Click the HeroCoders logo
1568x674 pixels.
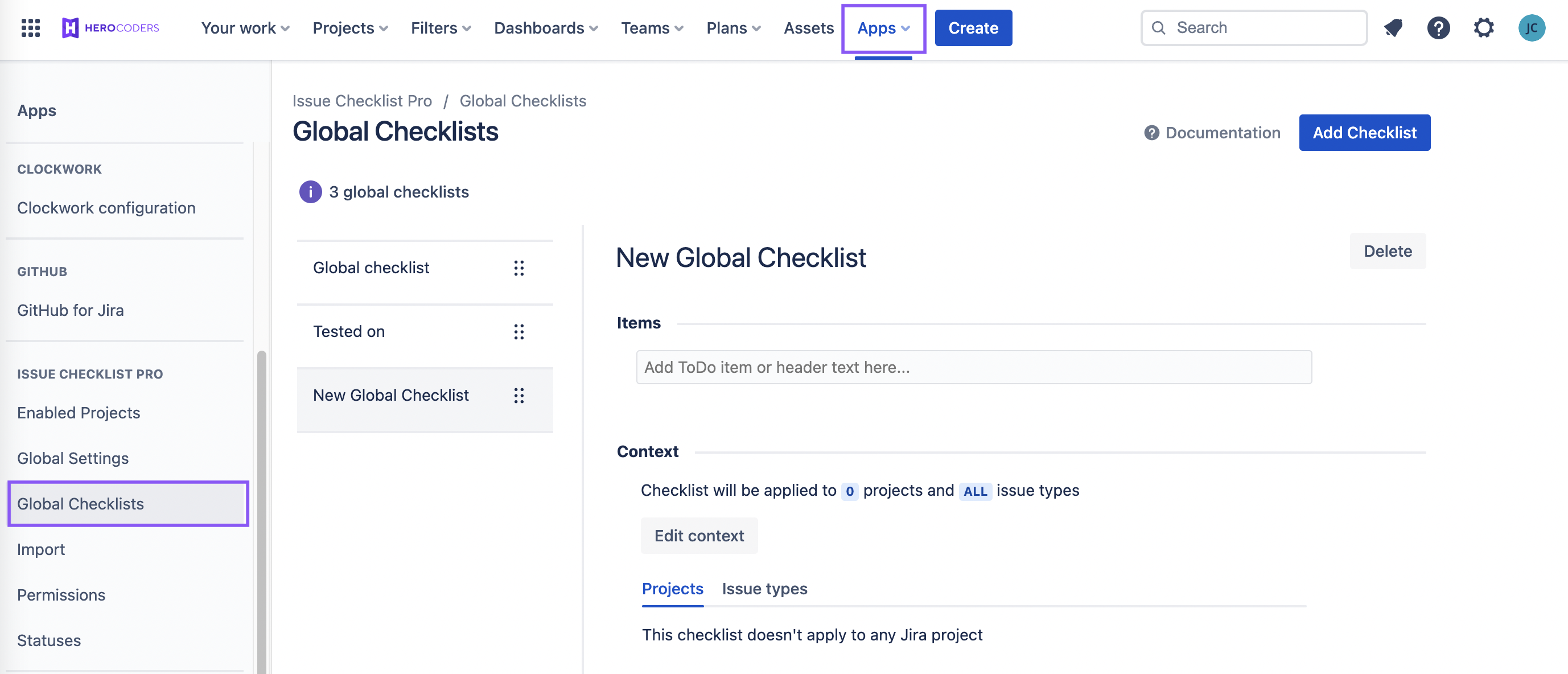coord(111,27)
